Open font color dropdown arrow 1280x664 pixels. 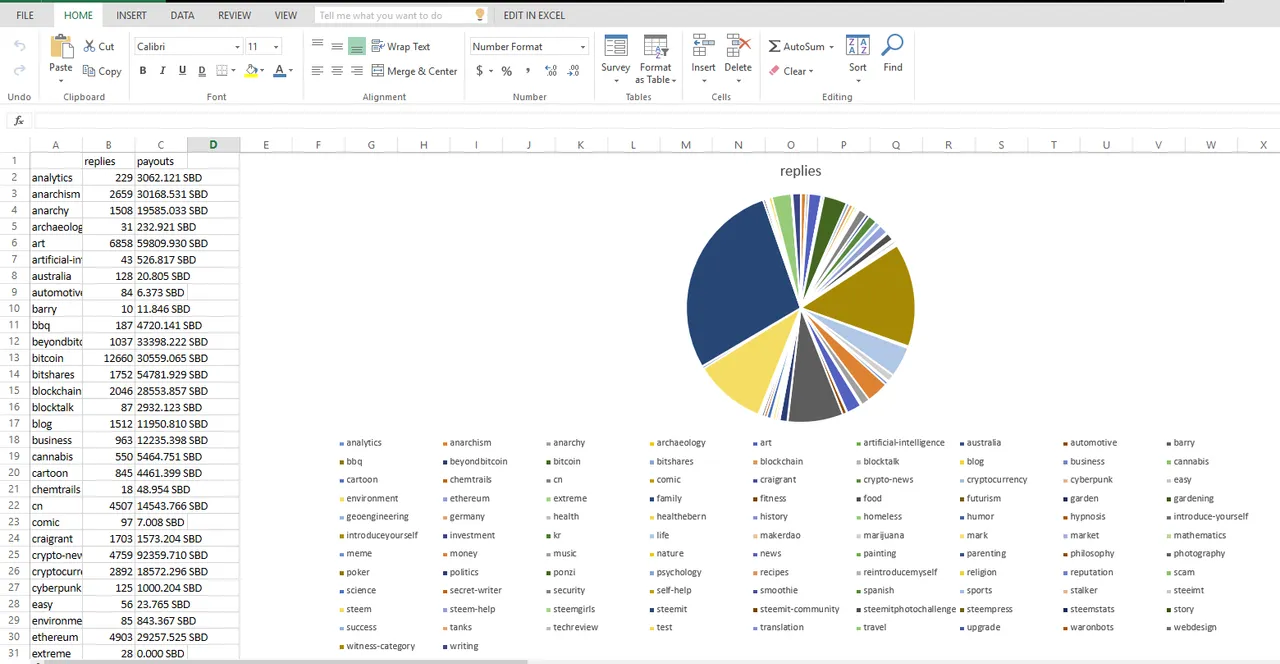(x=291, y=71)
